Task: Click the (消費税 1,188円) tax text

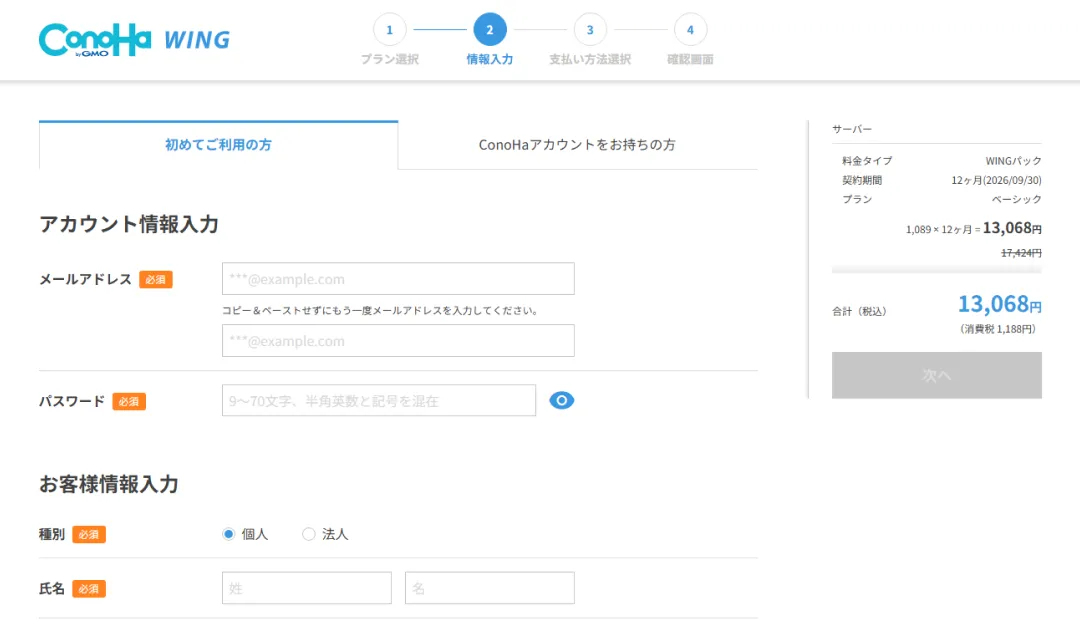Action: pos(997,329)
